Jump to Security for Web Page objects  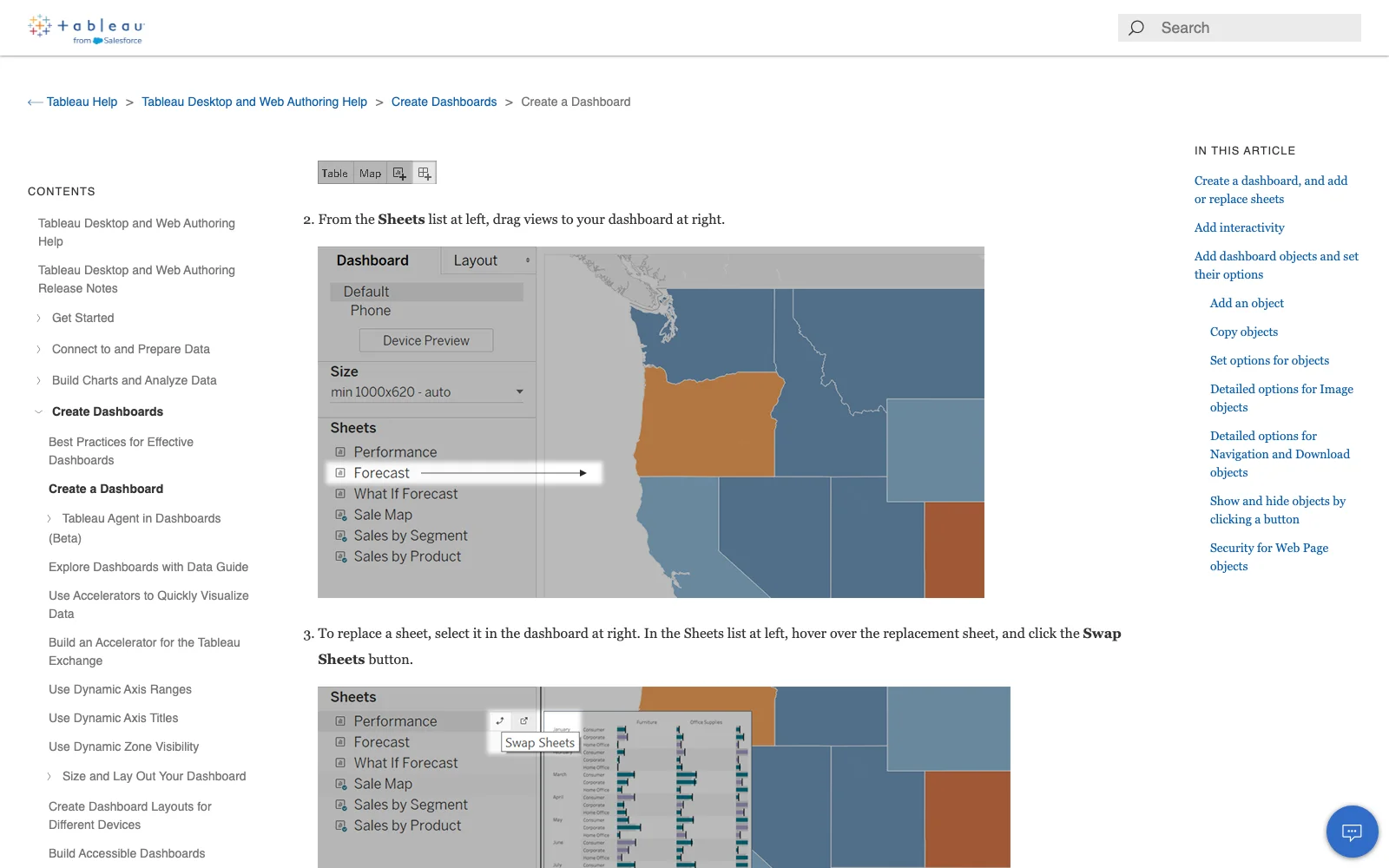[x=1269, y=556]
